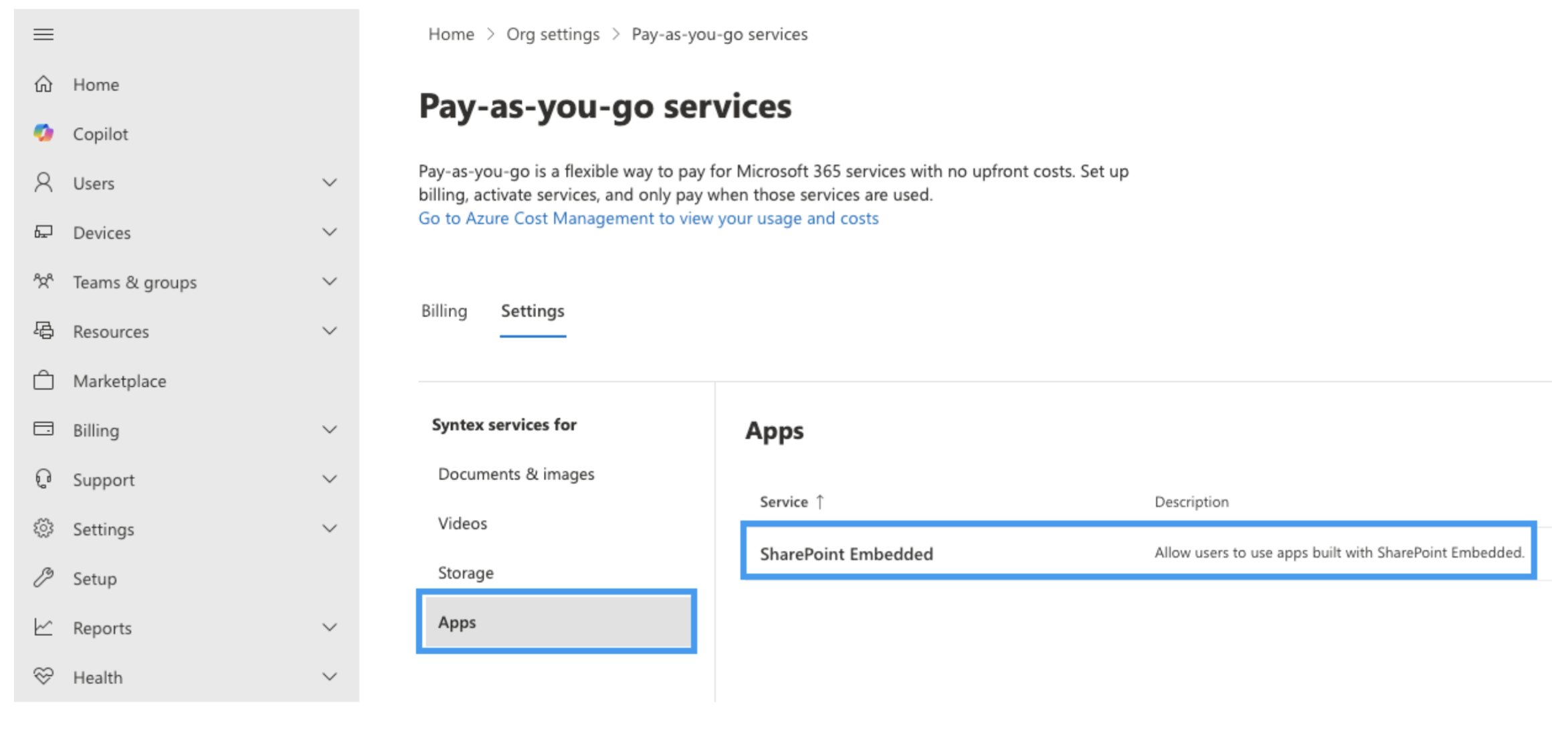1568x747 pixels.
Task: Expand the Devices chevron
Action: click(x=329, y=232)
